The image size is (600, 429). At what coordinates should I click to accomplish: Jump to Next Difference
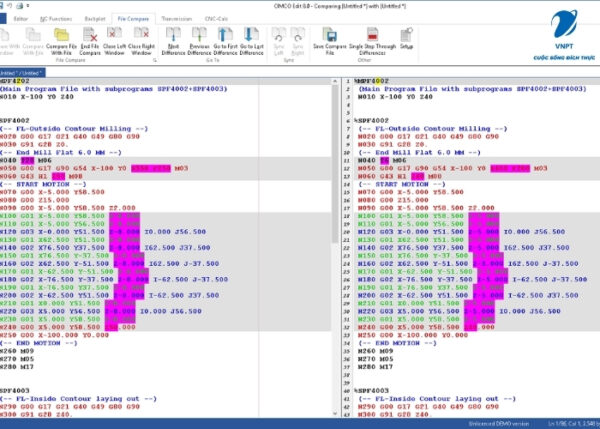[173, 41]
